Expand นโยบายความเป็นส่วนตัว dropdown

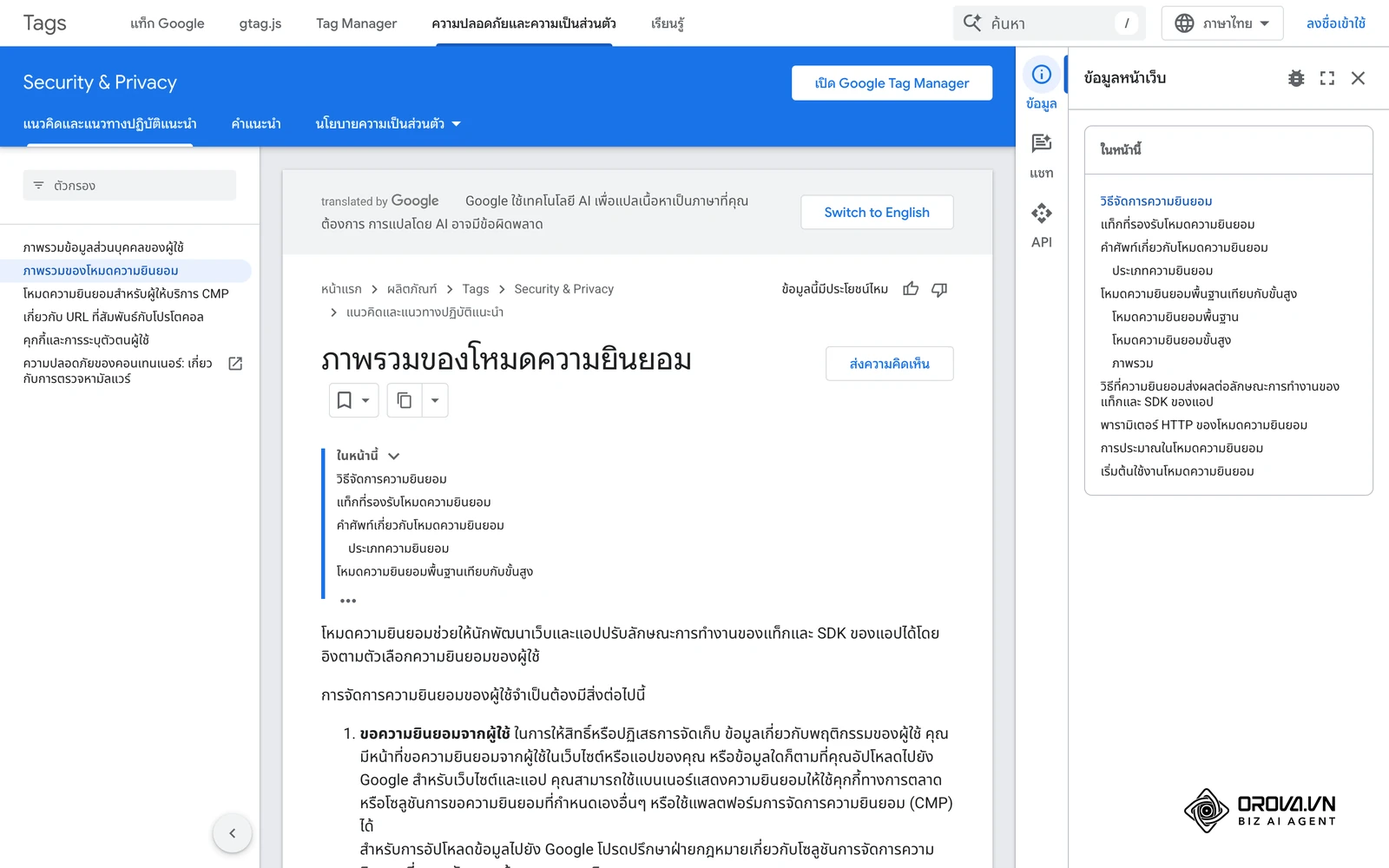coord(456,124)
